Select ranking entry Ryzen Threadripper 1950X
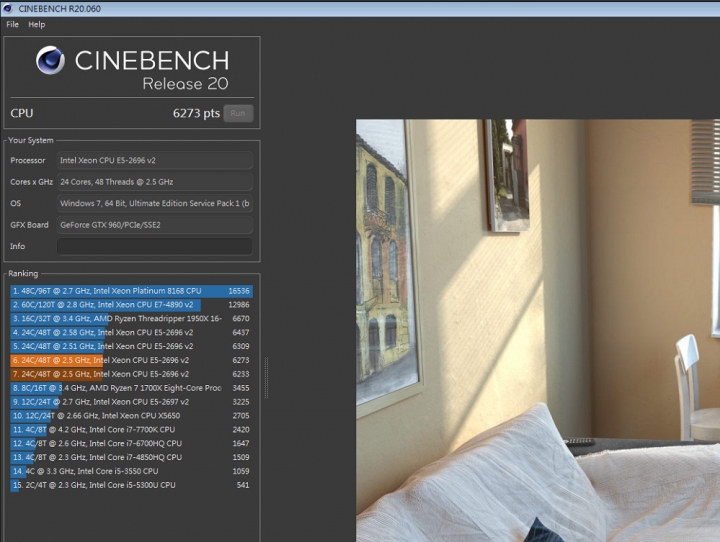This screenshot has height=542, width=720. [131, 318]
